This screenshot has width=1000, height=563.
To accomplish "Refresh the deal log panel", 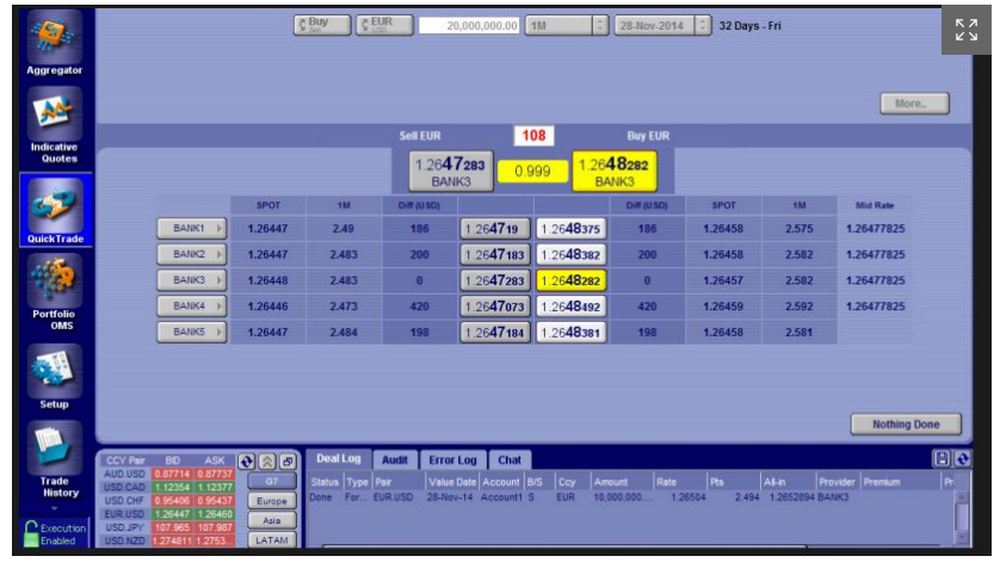I will [x=962, y=458].
